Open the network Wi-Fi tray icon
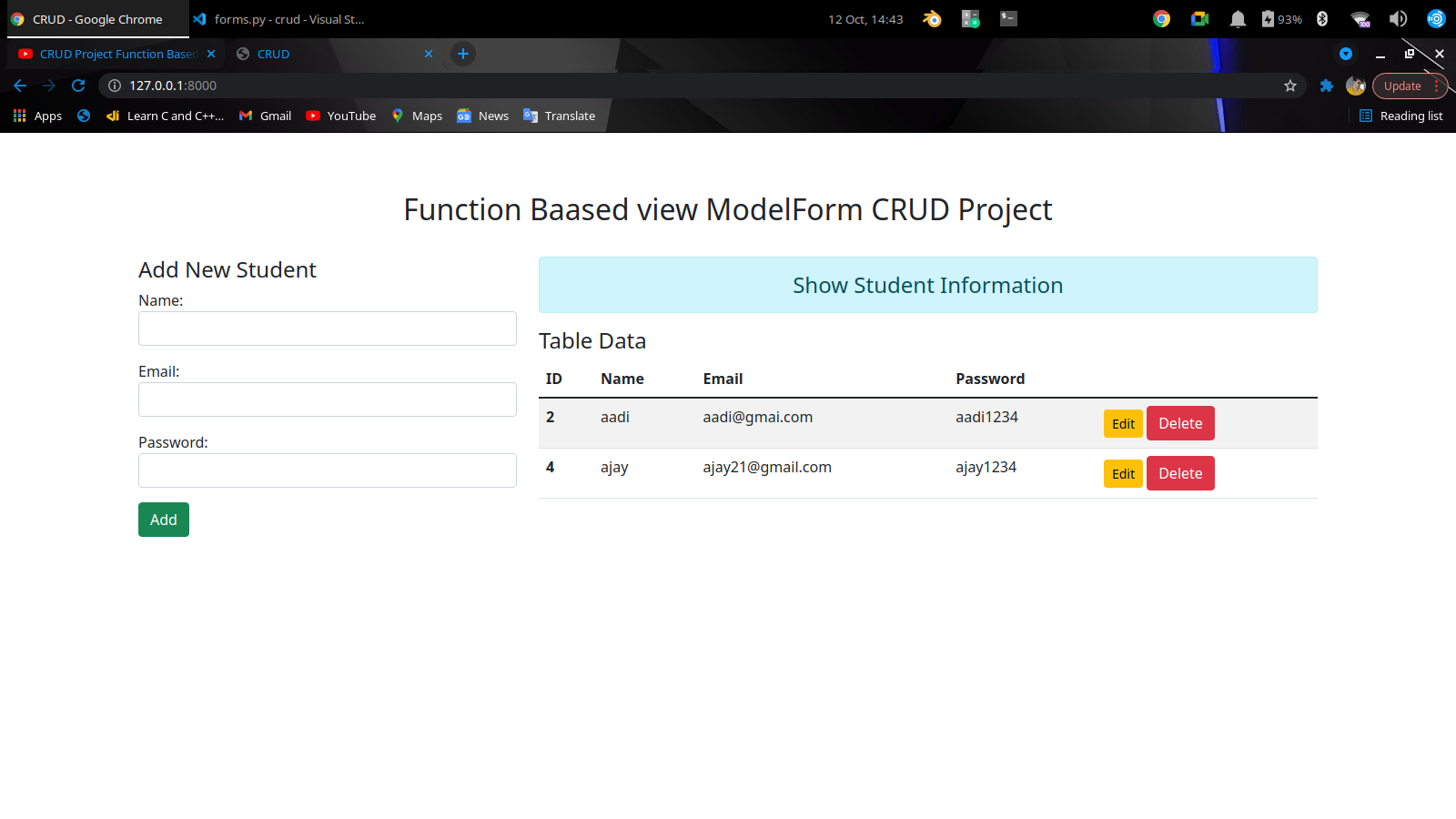The image size is (1456, 819). (x=1360, y=19)
